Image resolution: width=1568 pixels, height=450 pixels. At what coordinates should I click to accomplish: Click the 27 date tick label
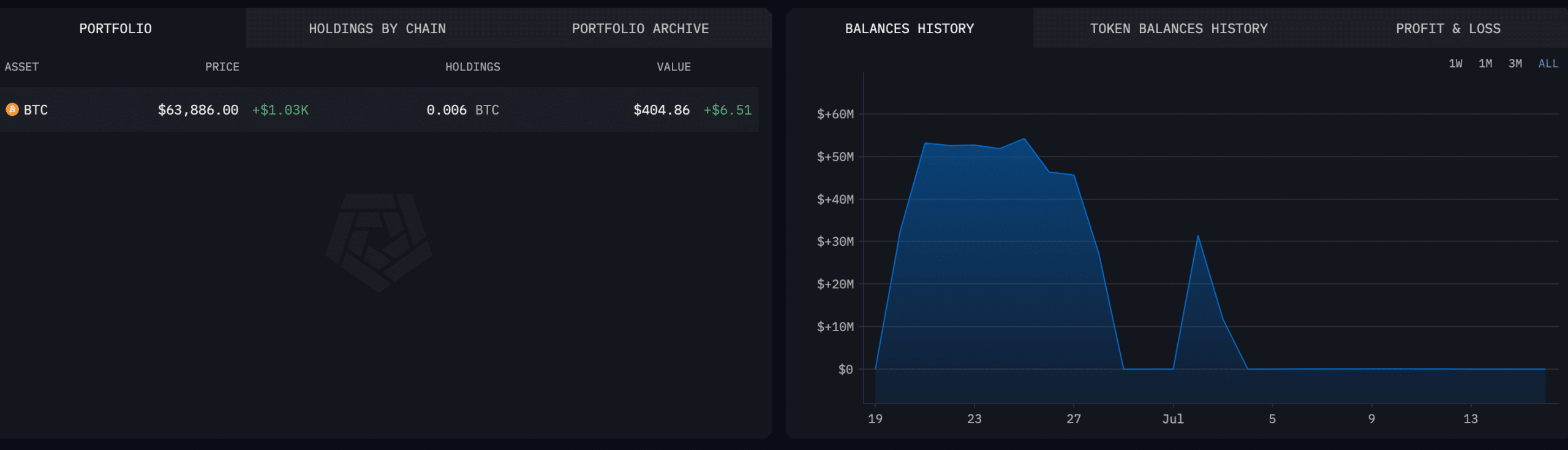(1074, 419)
